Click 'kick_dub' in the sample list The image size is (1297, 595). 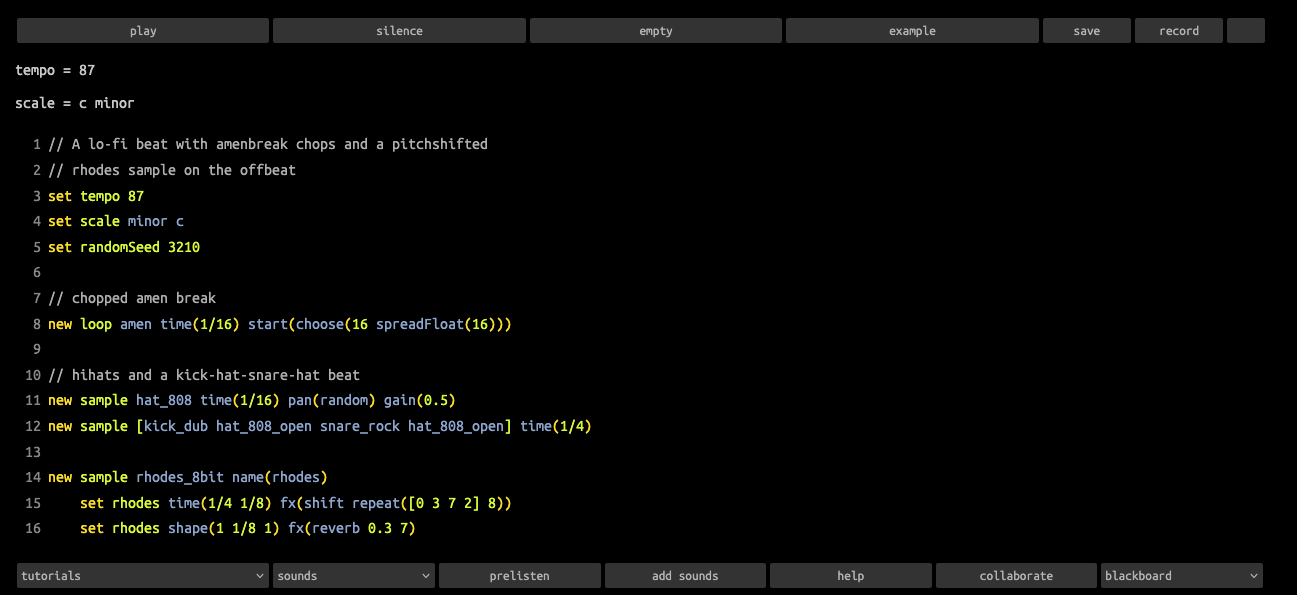click(176, 426)
